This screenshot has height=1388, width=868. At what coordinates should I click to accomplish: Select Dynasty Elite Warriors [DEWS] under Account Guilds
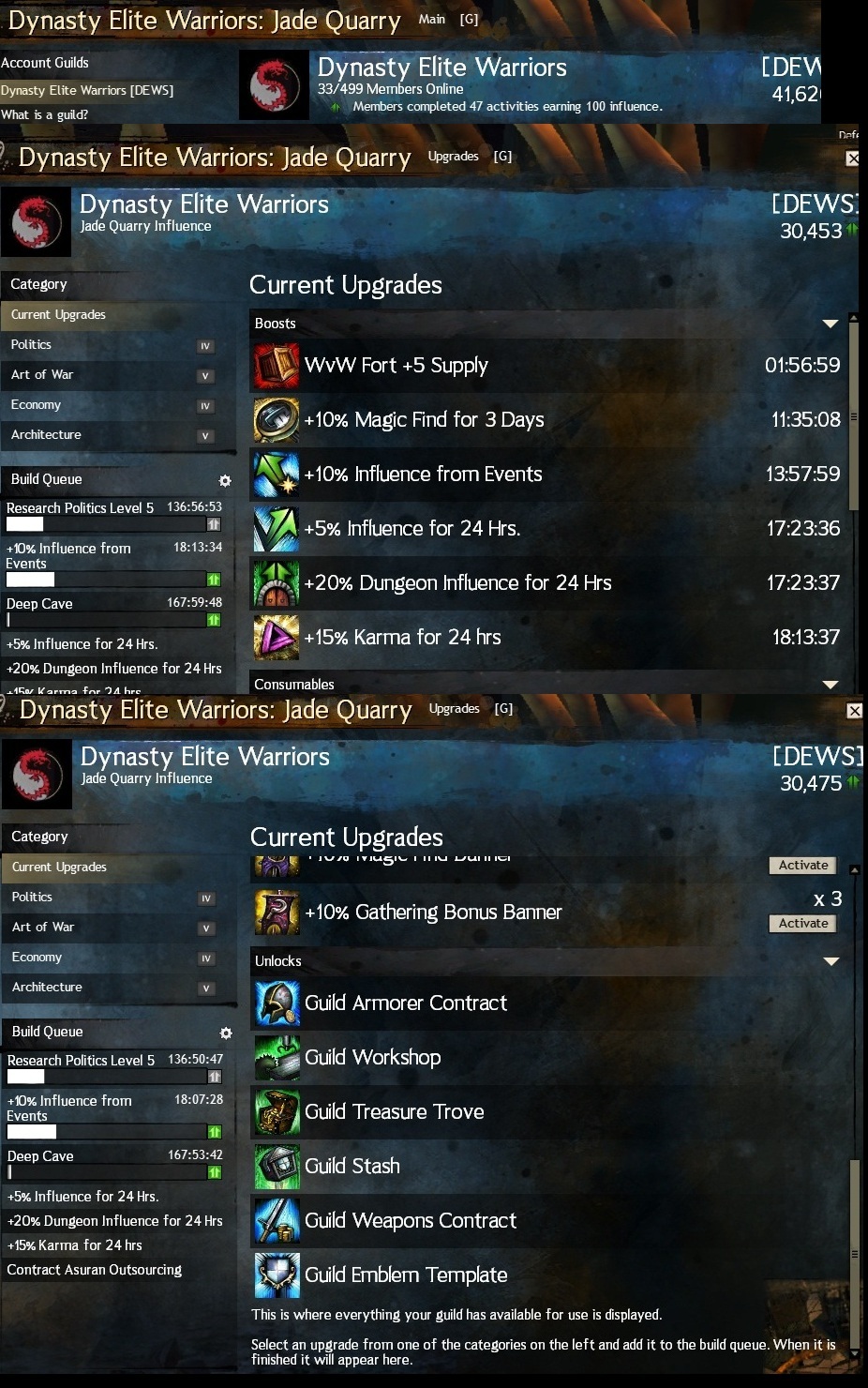pyautogui.click(x=87, y=90)
